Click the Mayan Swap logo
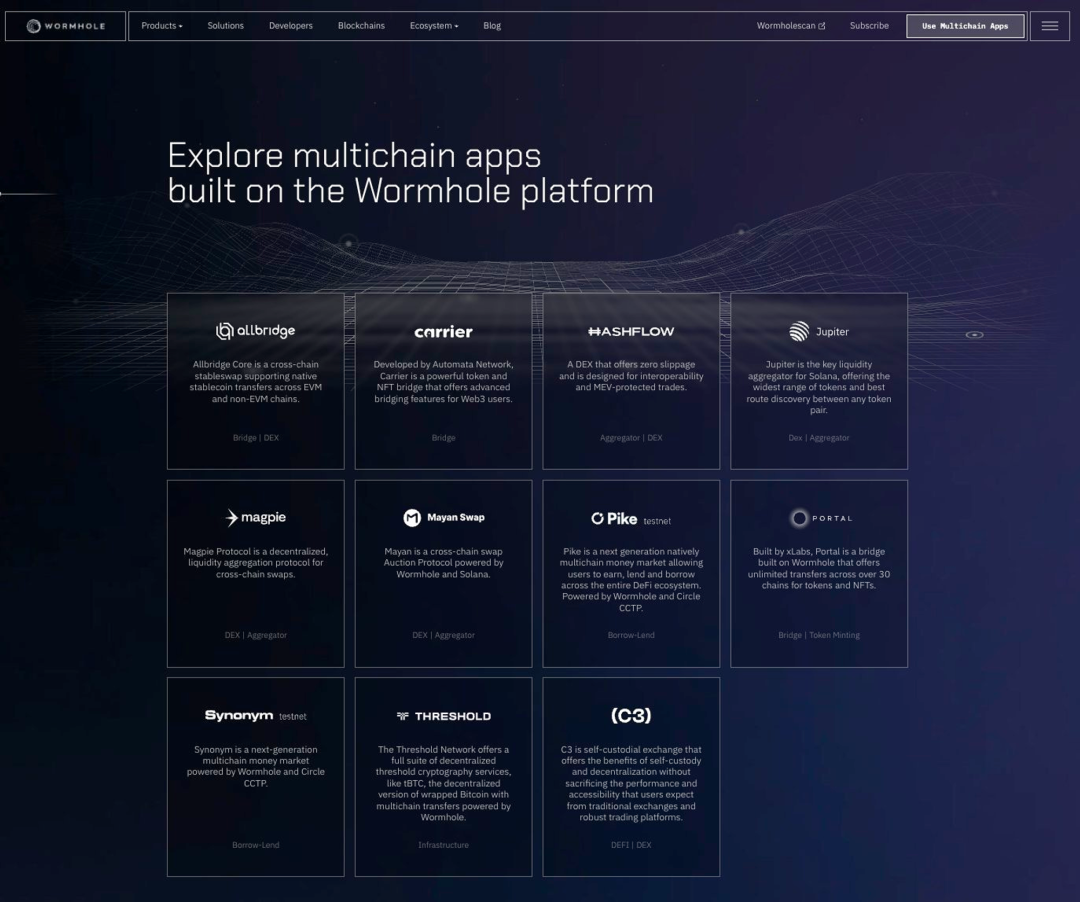The width and height of the screenshot is (1080, 902). [x=444, y=517]
